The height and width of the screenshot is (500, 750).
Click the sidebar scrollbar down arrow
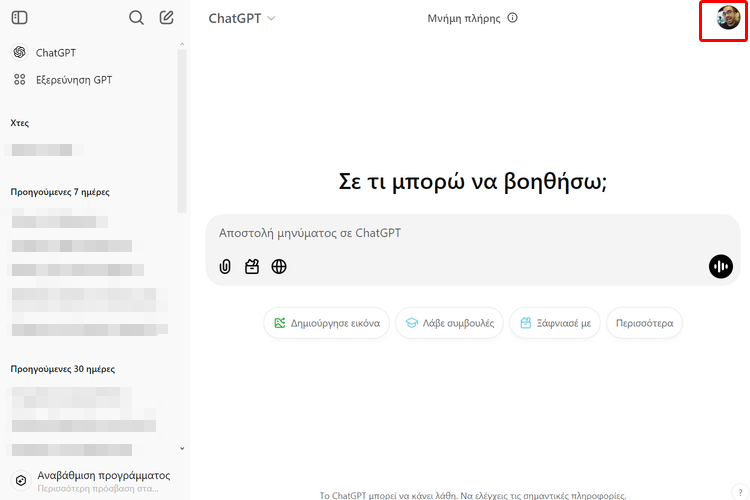point(182,448)
